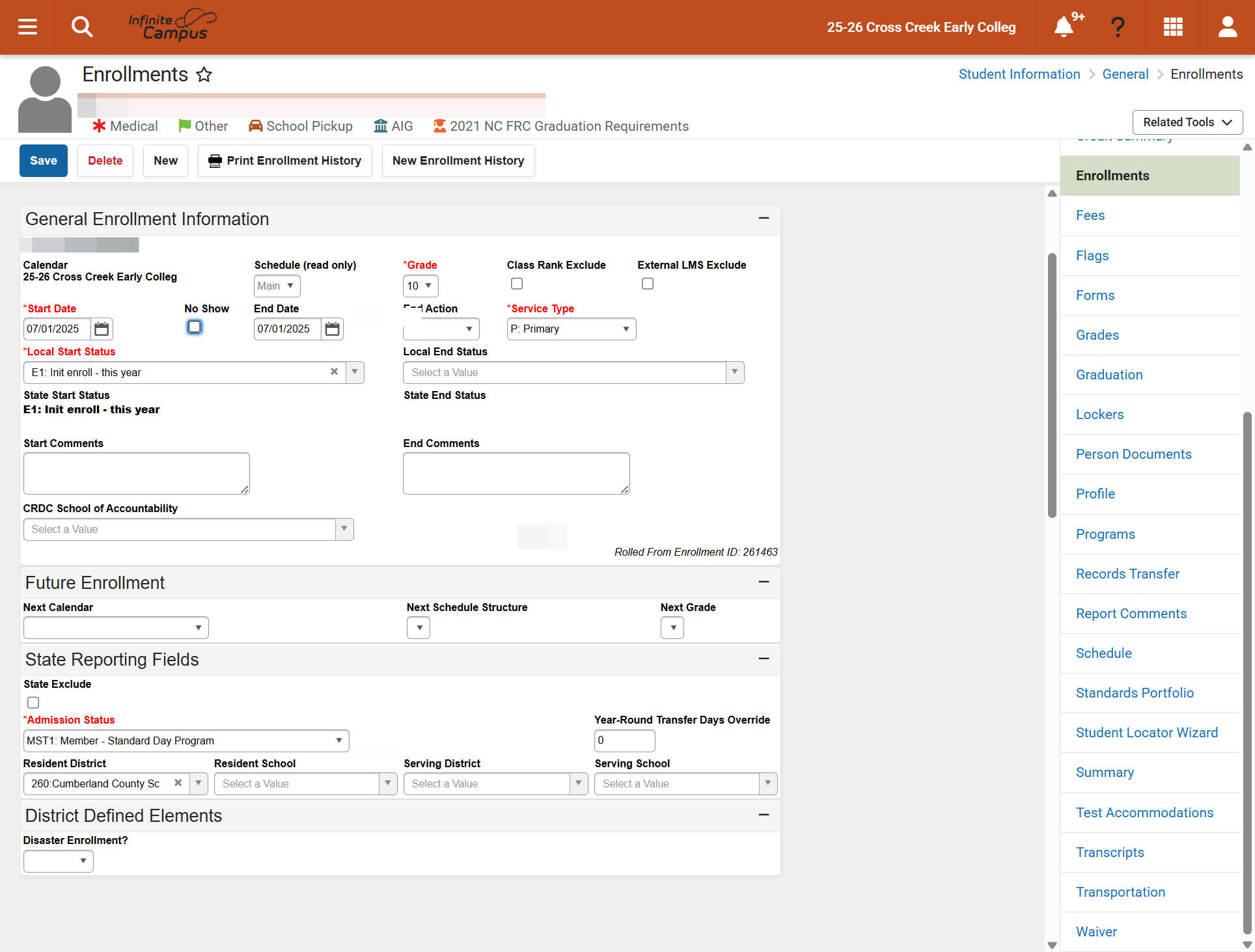The width and height of the screenshot is (1255, 952).
Task: Click the Start Comments text area
Action: coord(137,473)
